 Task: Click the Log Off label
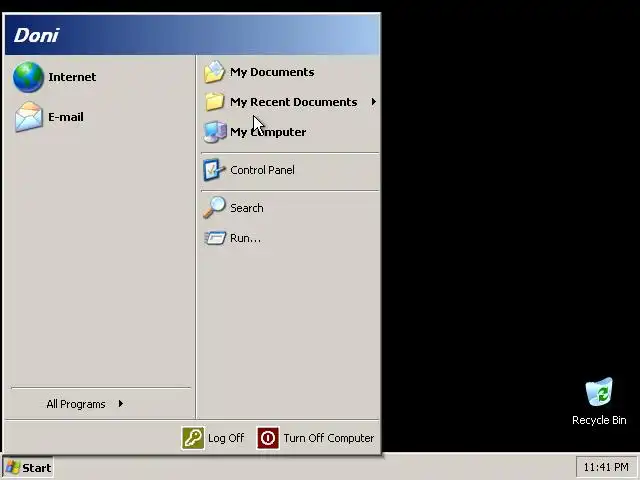click(226, 438)
